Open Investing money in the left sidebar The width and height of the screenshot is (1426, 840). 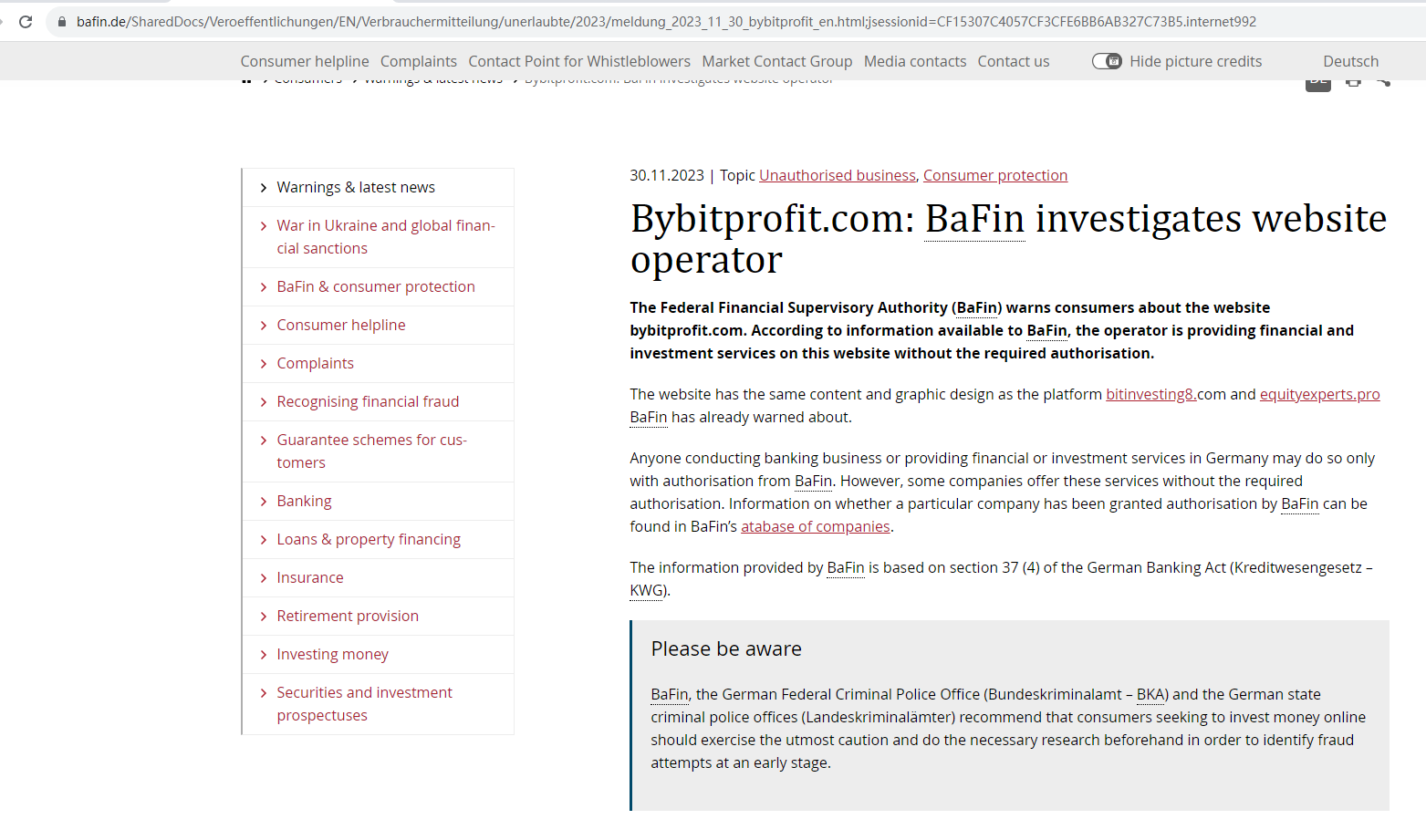[x=333, y=654]
